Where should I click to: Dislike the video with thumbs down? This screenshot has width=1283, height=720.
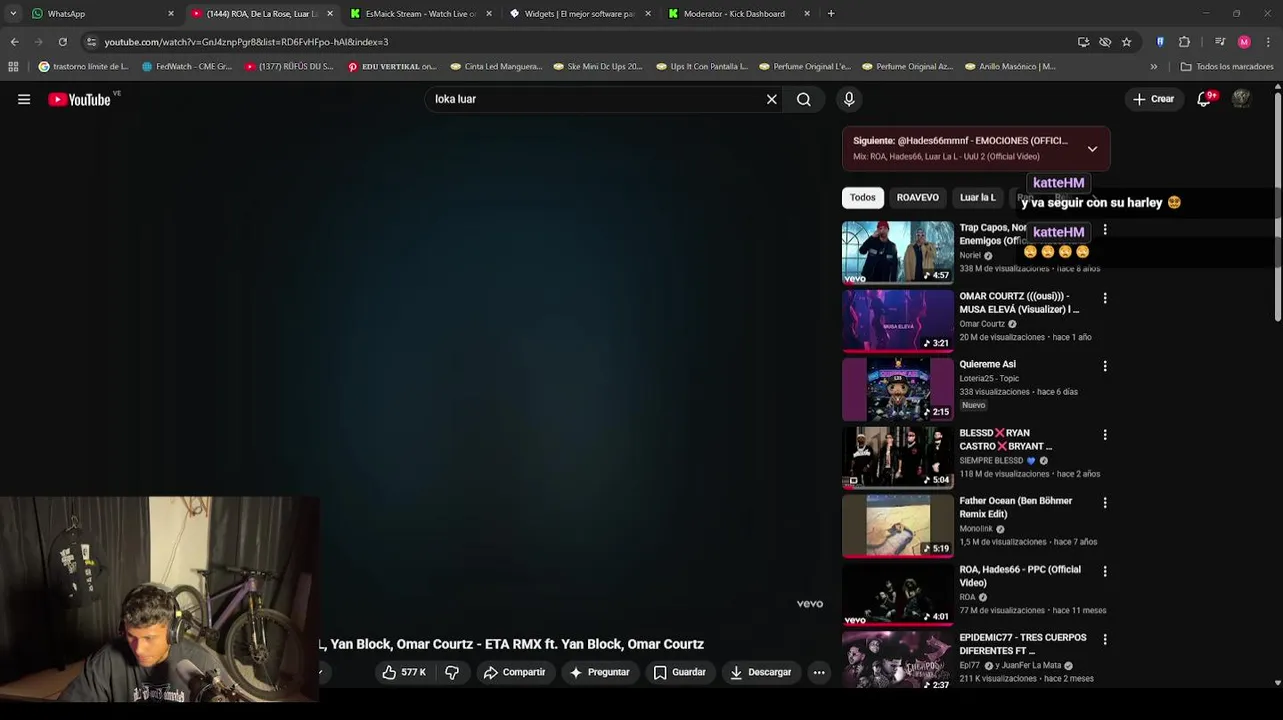click(452, 672)
